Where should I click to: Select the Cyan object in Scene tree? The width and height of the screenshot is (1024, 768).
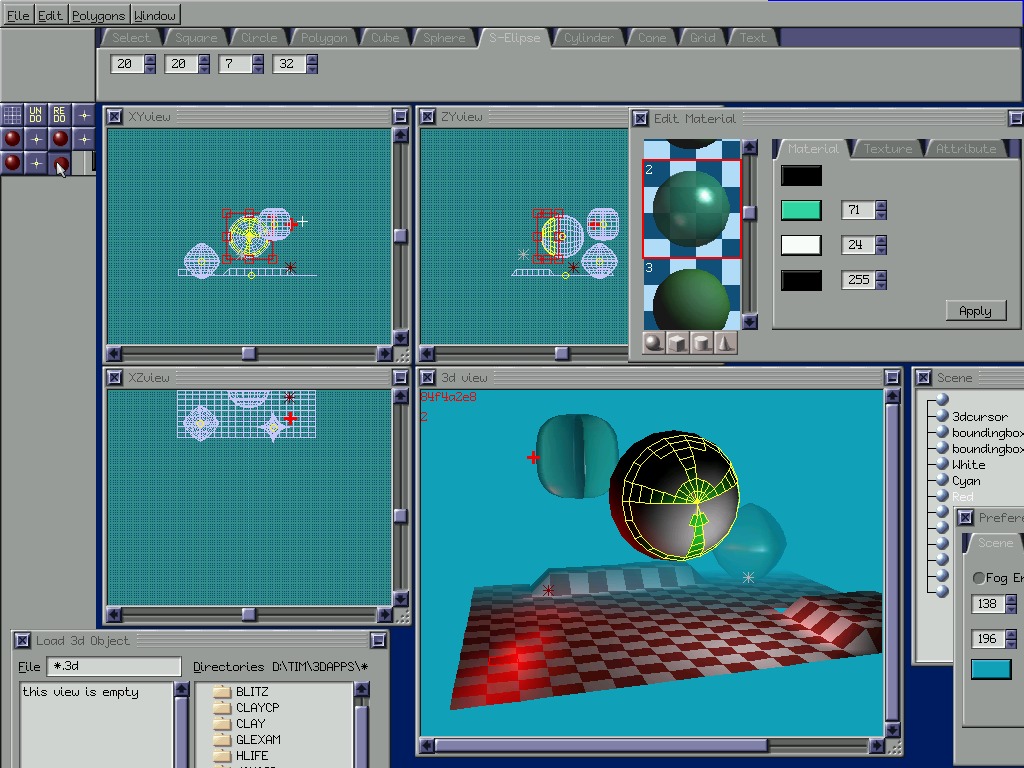click(x=966, y=481)
